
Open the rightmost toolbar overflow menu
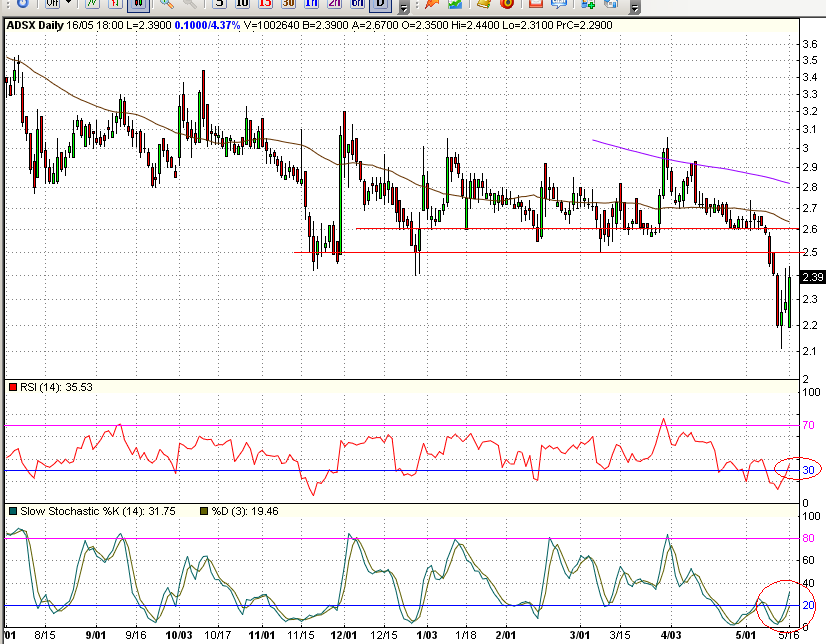[x=634, y=6]
